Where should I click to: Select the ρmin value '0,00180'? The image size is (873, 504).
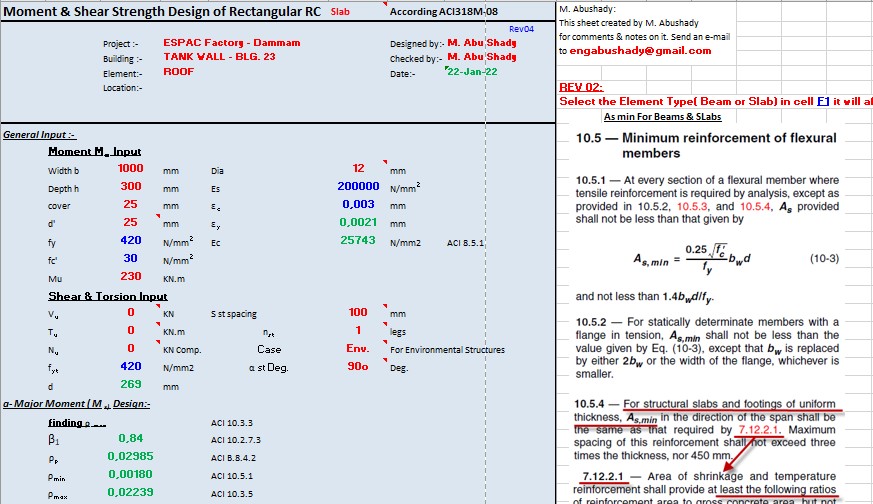click(130, 474)
